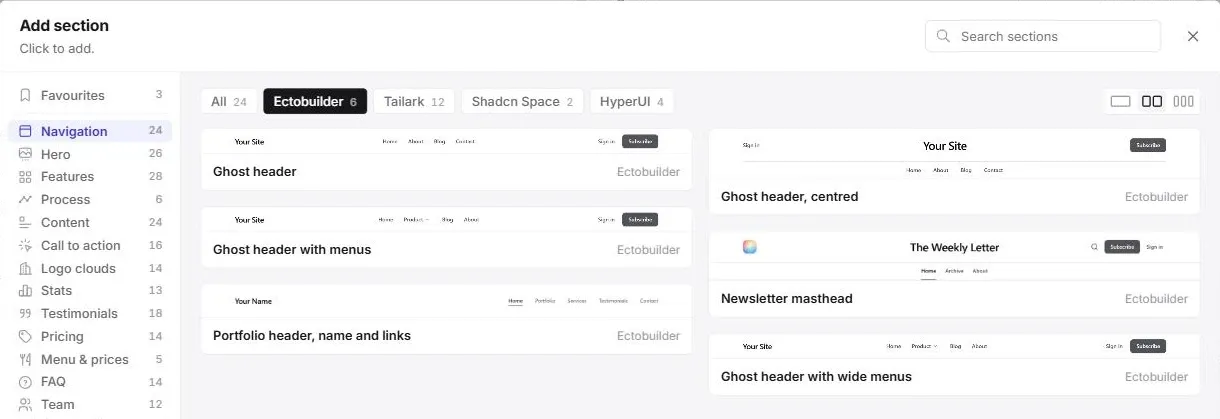Open the Menu & prices category
The image size is (1220, 419).
click(x=91, y=359)
